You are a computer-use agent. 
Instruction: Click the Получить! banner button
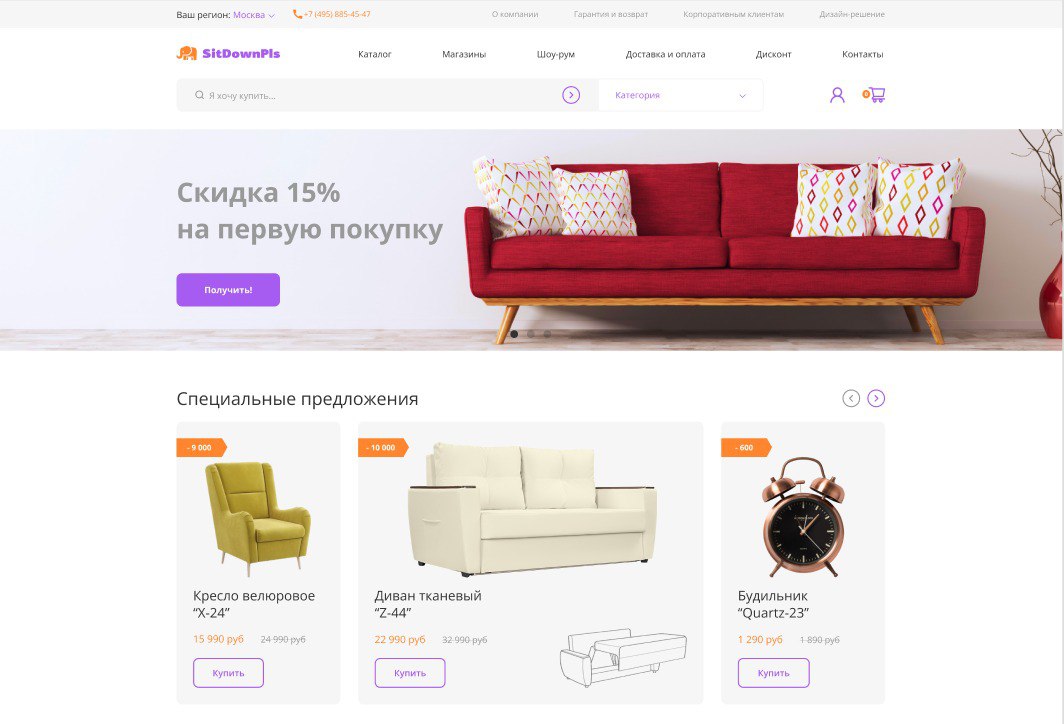(x=228, y=290)
